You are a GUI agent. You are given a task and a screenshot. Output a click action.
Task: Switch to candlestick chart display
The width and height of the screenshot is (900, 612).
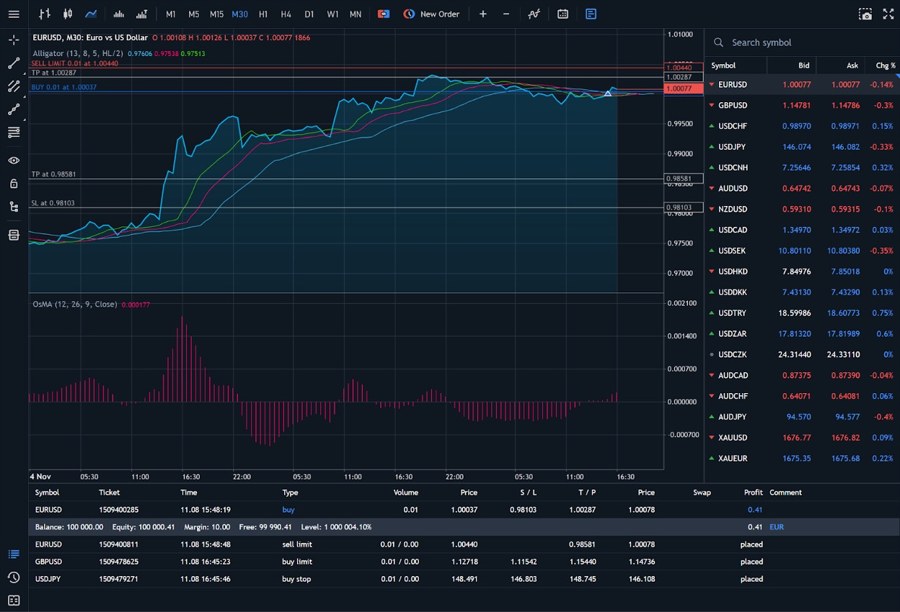click(x=67, y=15)
